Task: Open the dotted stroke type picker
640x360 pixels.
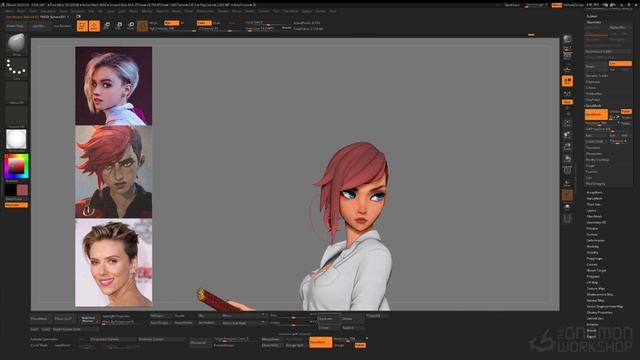Action: [x=16, y=68]
